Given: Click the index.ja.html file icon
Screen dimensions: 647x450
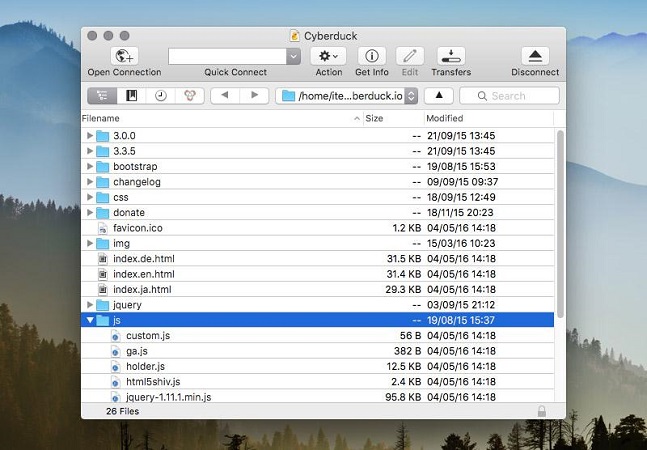Looking at the screenshot, I should tap(102, 290).
